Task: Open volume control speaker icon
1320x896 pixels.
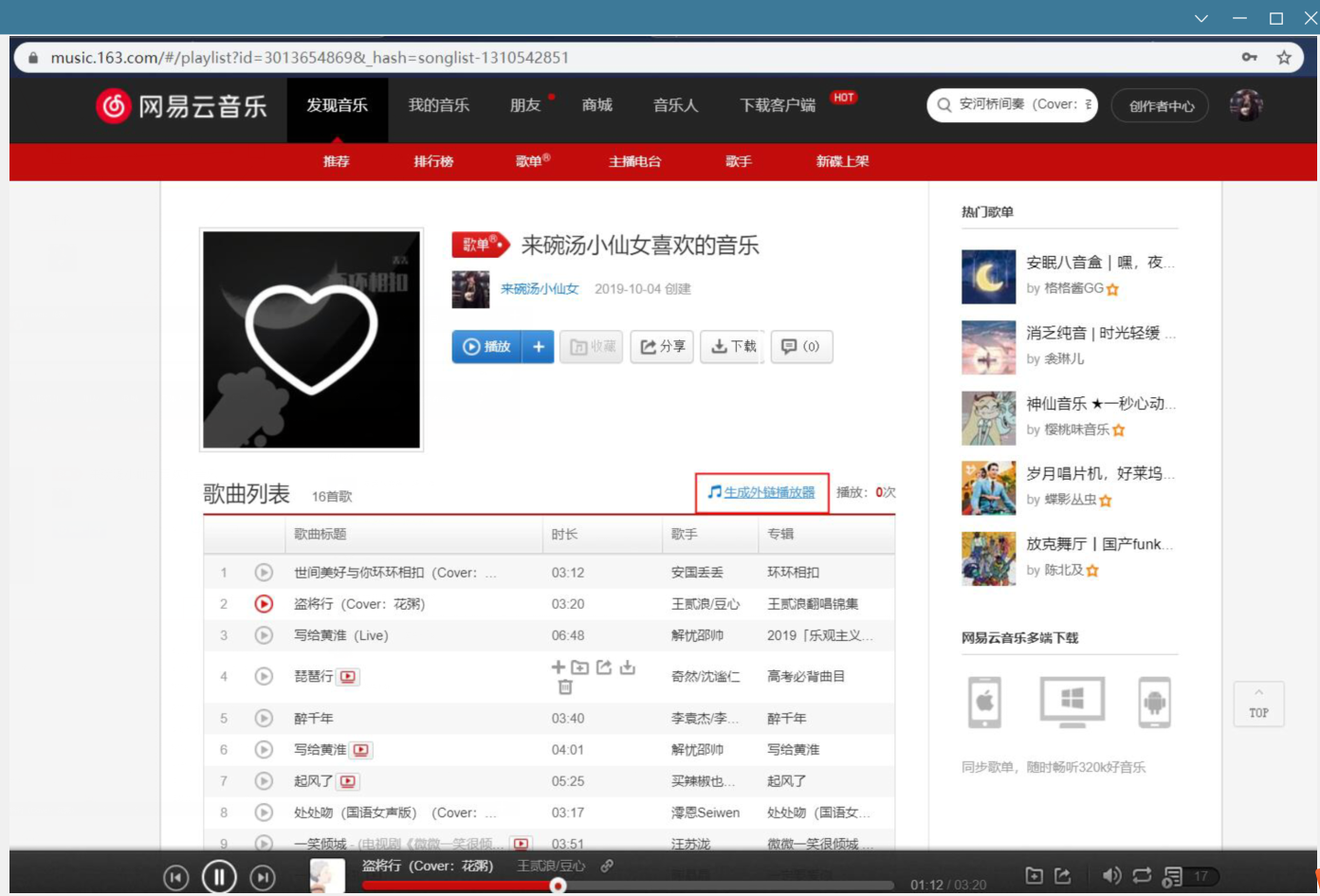Action: pyautogui.click(x=1111, y=876)
